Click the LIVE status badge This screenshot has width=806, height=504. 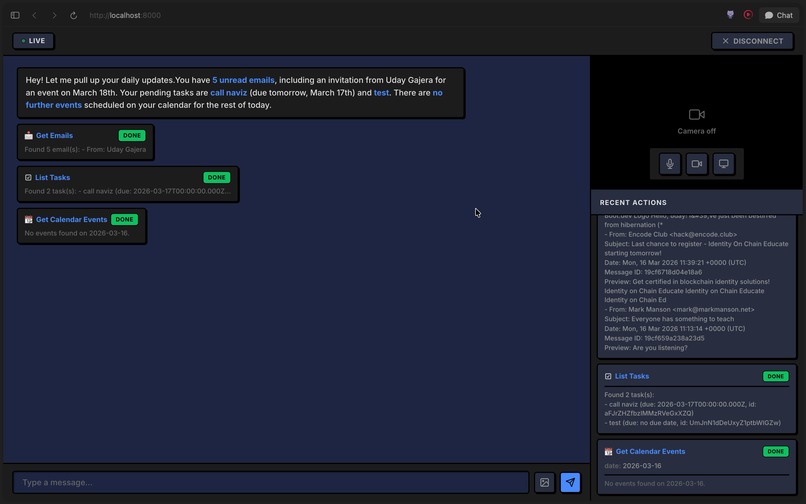coord(33,41)
